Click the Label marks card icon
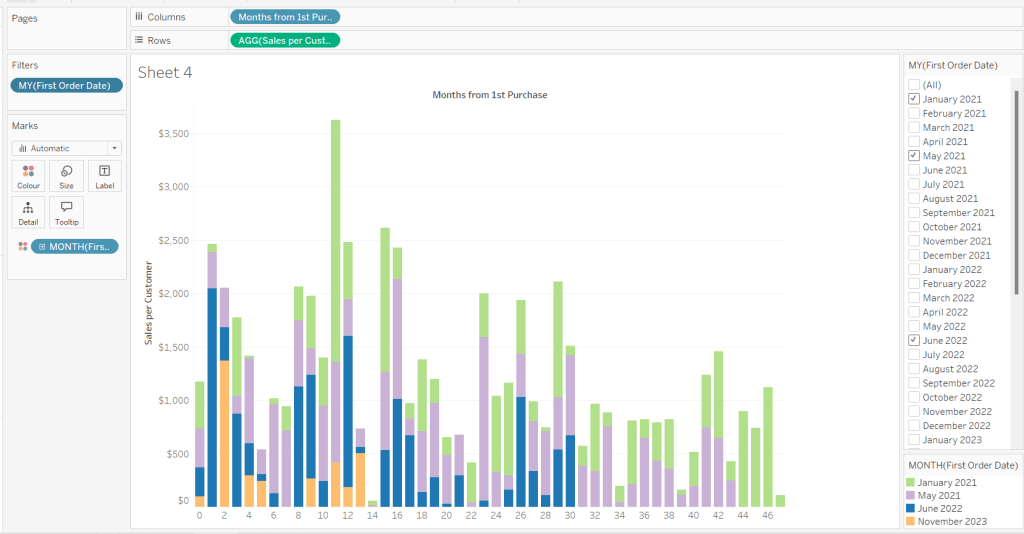Image resolution: width=1024 pixels, height=534 pixels. pos(104,175)
